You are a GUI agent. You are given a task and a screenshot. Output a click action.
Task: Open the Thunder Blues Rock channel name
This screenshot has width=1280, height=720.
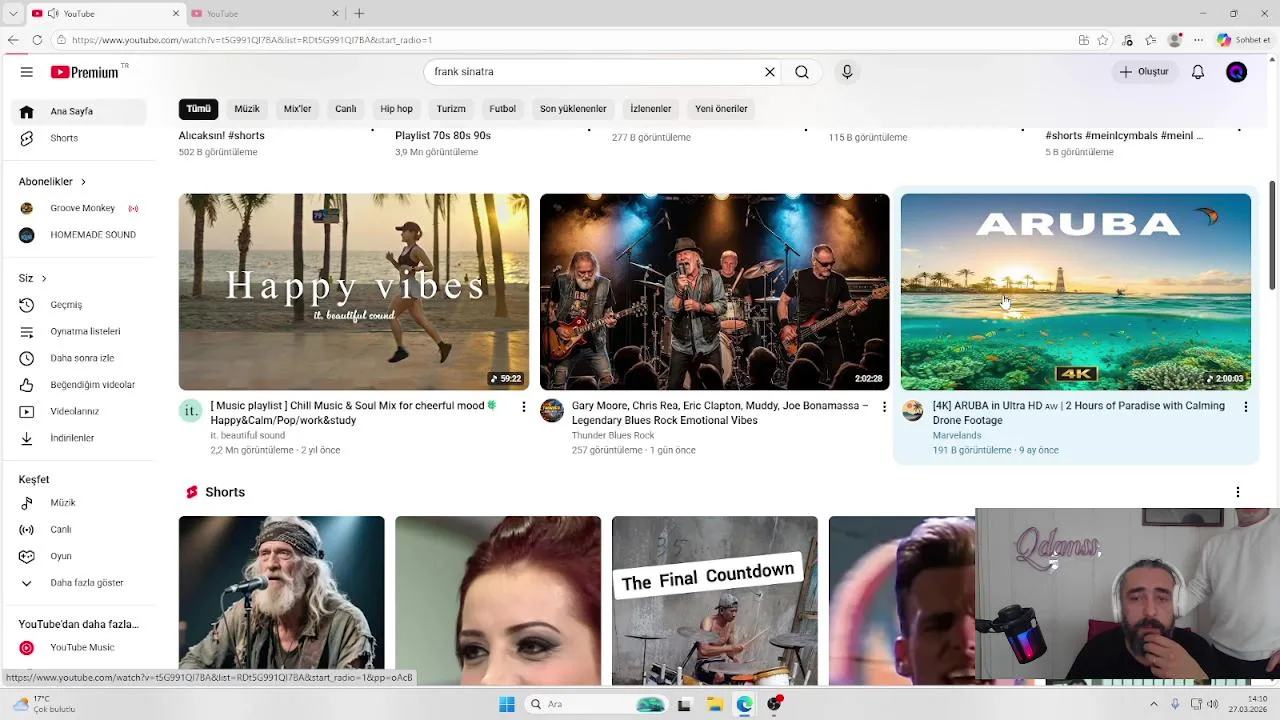pos(613,435)
